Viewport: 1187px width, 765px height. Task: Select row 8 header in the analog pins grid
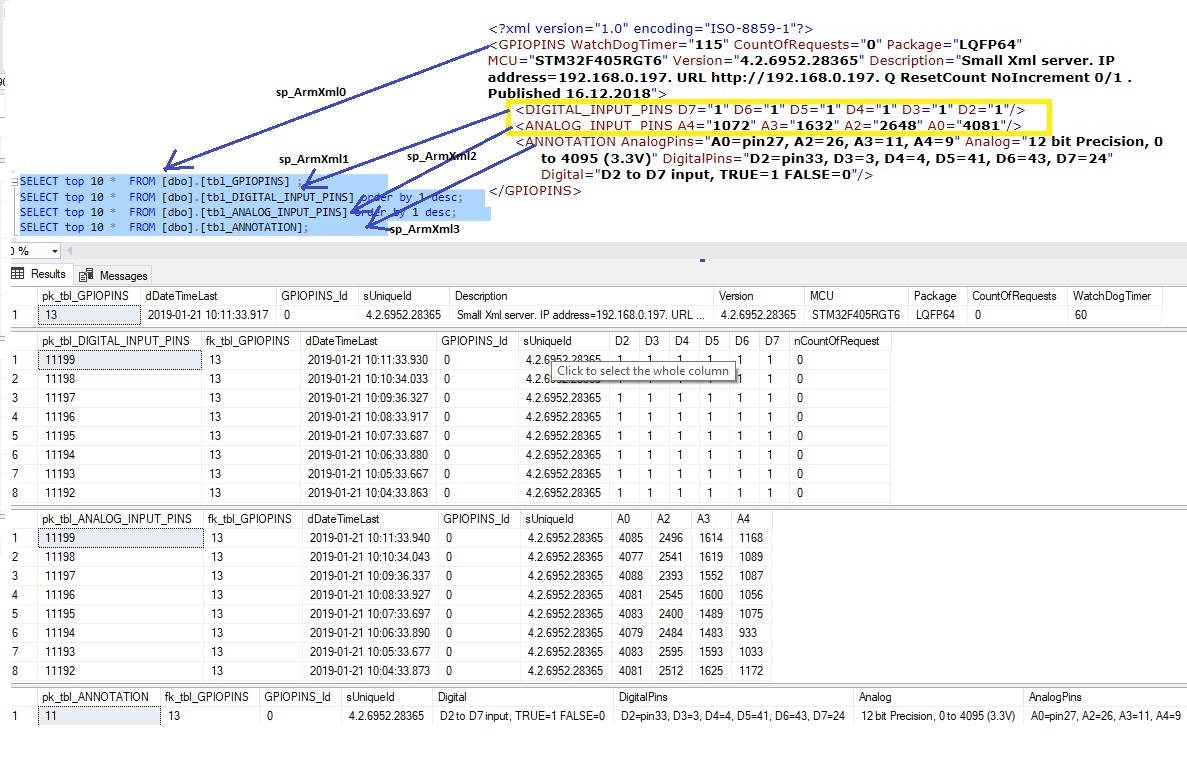[16, 671]
